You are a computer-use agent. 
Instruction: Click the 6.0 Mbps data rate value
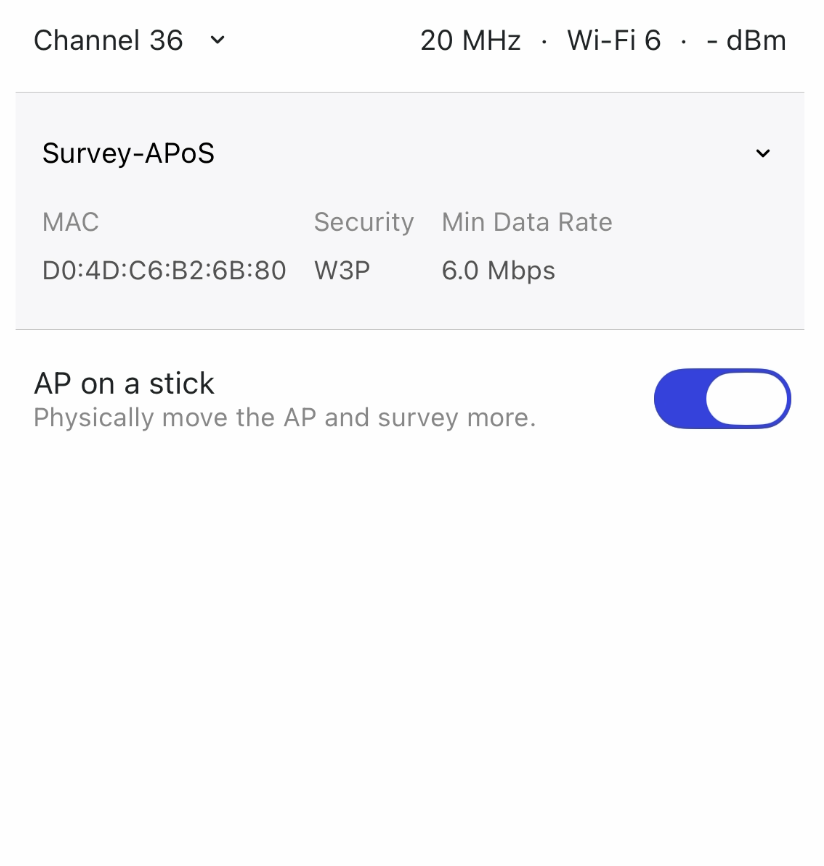pos(498,271)
